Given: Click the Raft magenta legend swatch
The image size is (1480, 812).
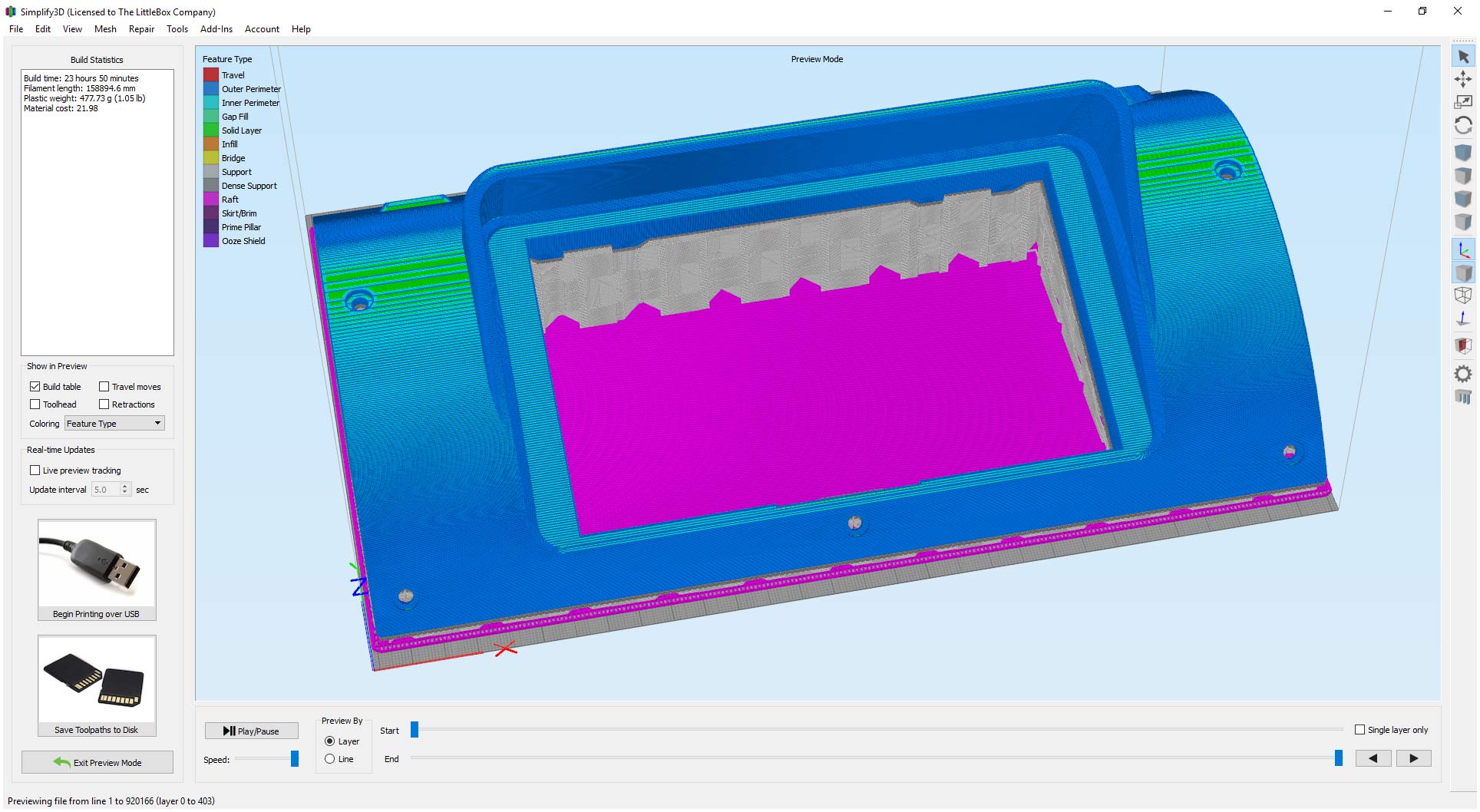Looking at the screenshot, I should click(x=211, y=200).
